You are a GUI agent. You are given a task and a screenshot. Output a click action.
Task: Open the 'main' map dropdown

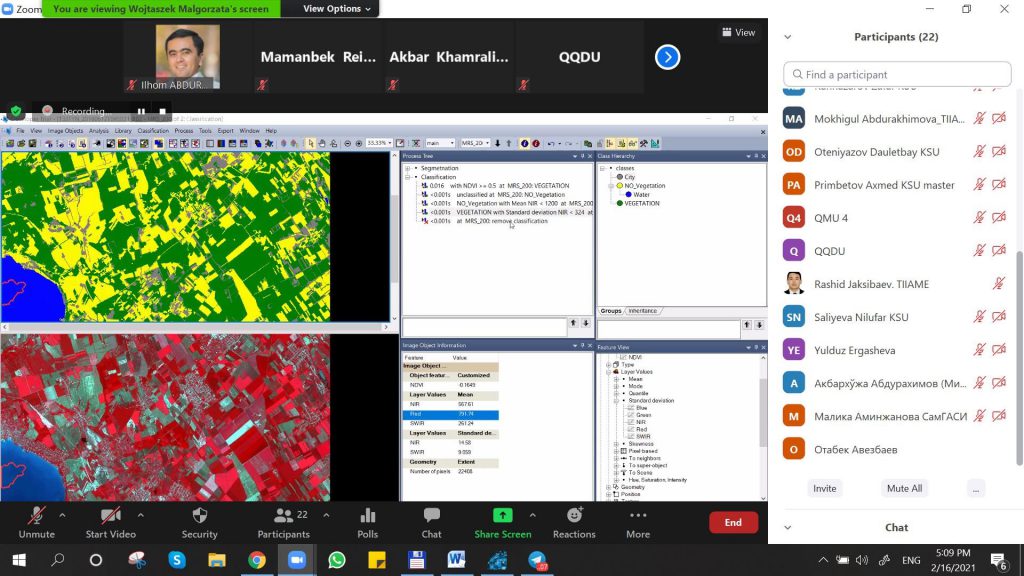(x=452, y=144)
